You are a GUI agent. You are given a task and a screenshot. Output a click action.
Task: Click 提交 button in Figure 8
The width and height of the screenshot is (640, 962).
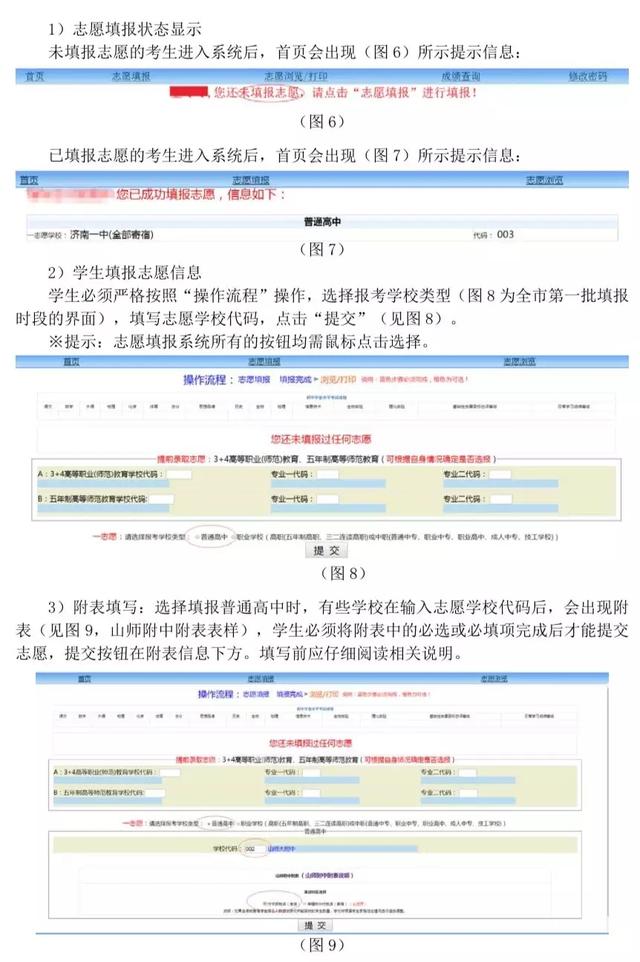(326, 550)
